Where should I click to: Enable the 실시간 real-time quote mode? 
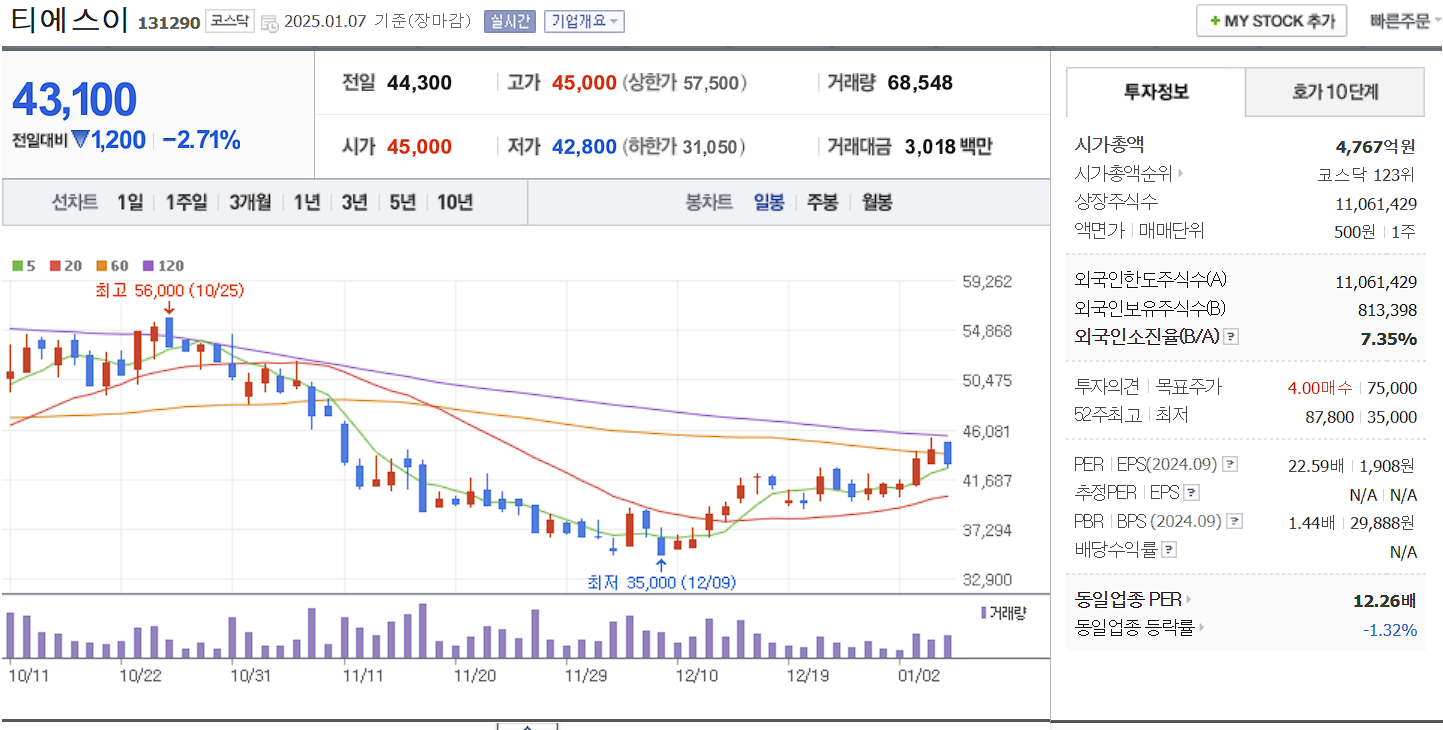point(509,21)
